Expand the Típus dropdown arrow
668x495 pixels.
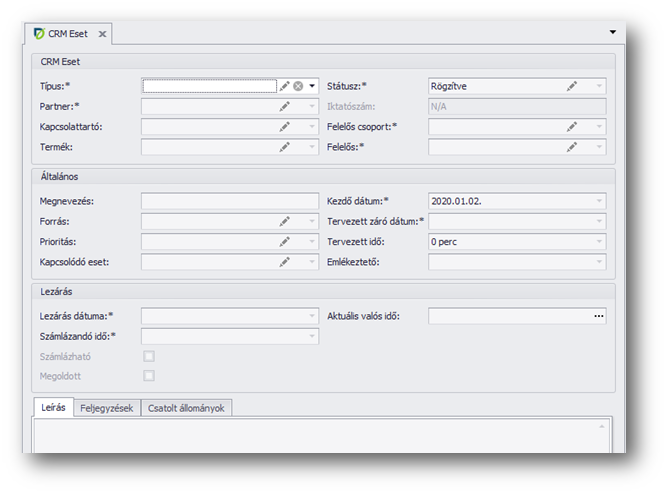[x=311, y=87]
